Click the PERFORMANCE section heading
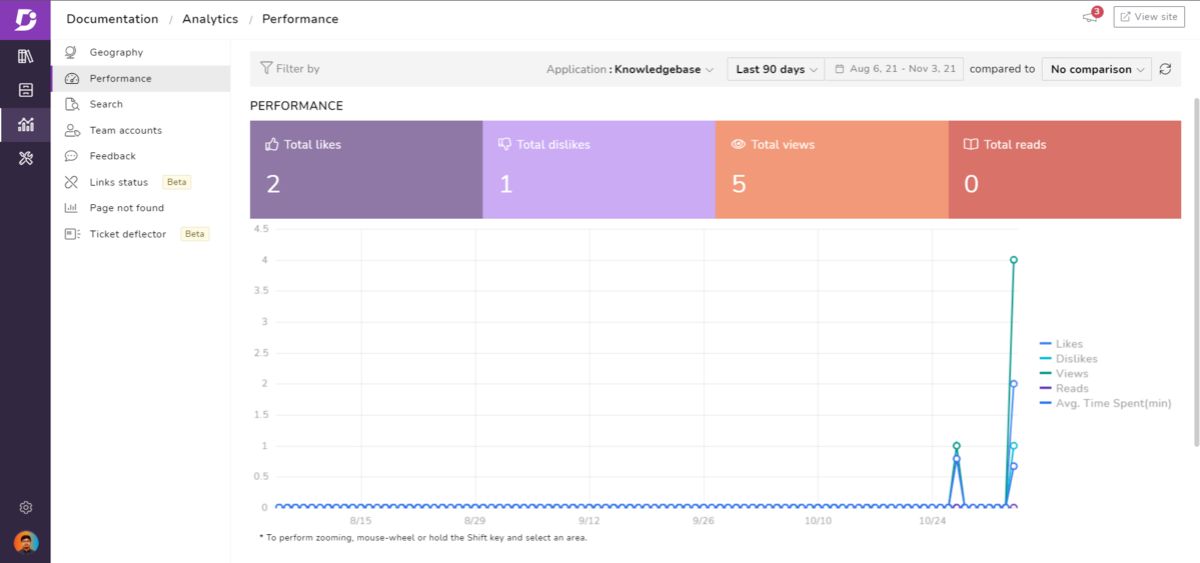 coord(296,106)
